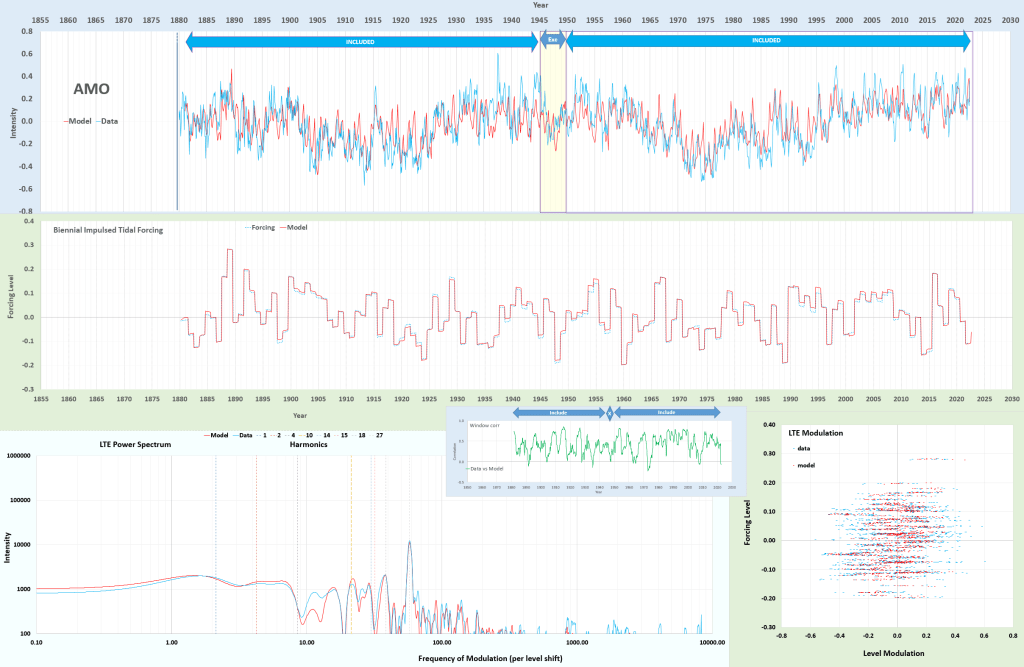Screen dimensions: 1024x667
Task: Click the left INCLUDED arrow banner
Action: (359, 41)
